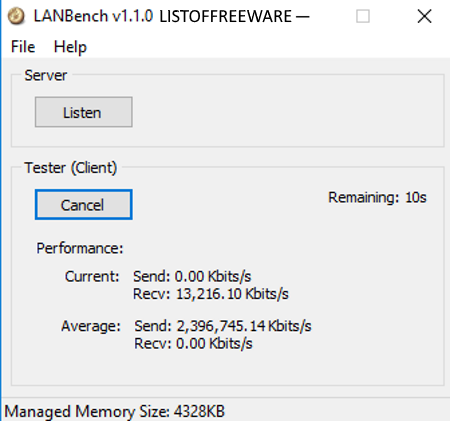Click the Performance: heading
Viewport: 450px width, 421px height.
[80, 248]
